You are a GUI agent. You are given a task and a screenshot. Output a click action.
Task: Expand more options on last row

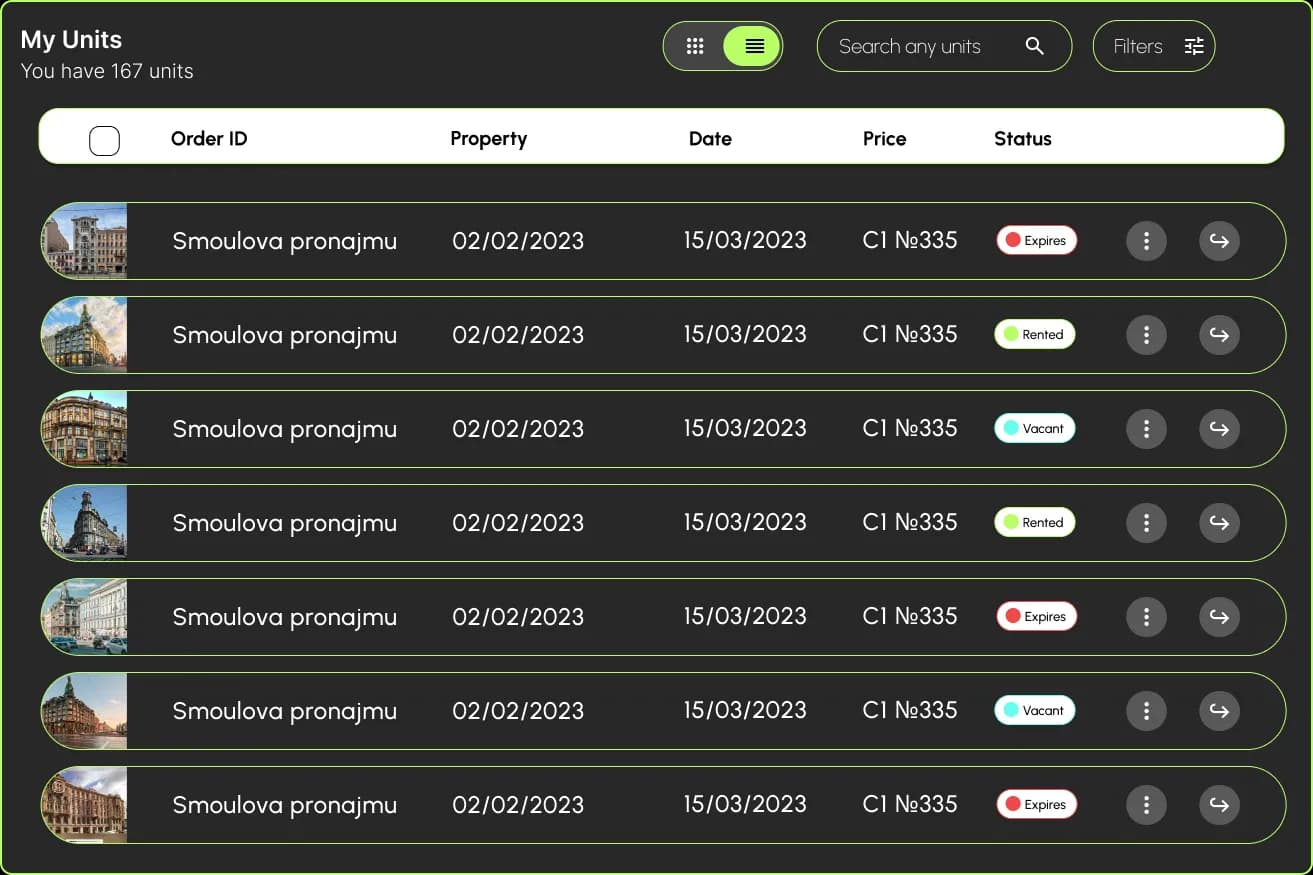(1146, 805)
